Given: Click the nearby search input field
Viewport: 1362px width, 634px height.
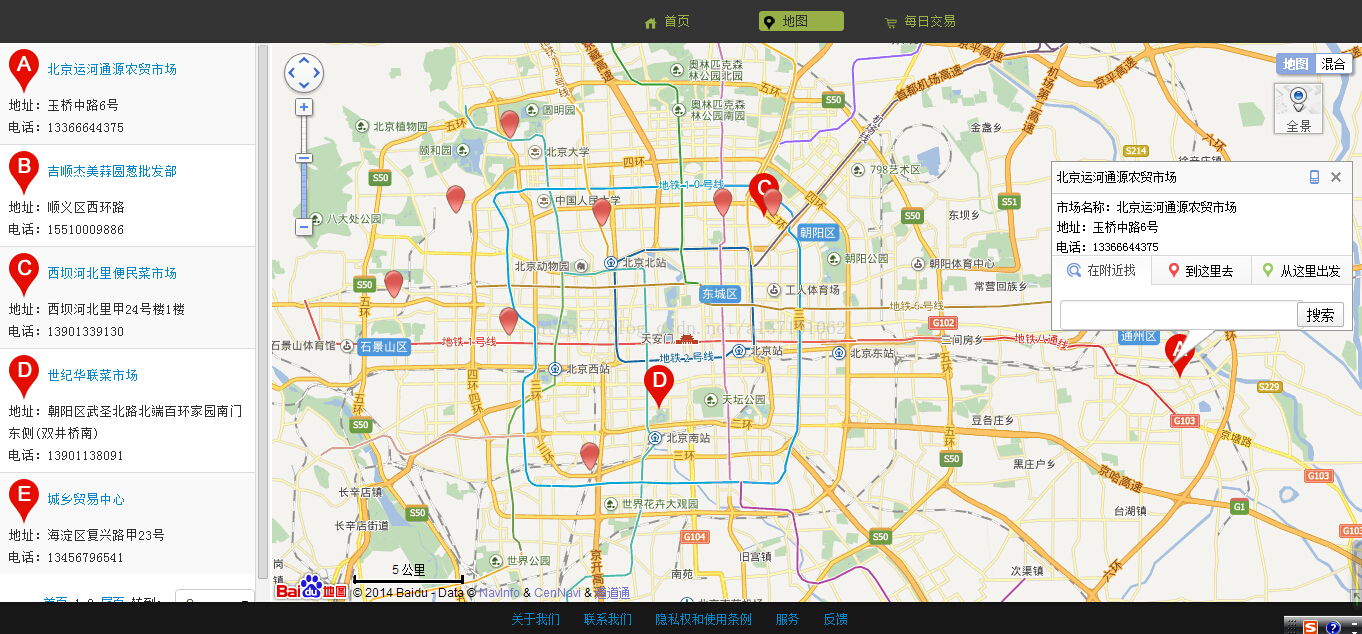Looking at the screenshot, I should (1179, 315).
